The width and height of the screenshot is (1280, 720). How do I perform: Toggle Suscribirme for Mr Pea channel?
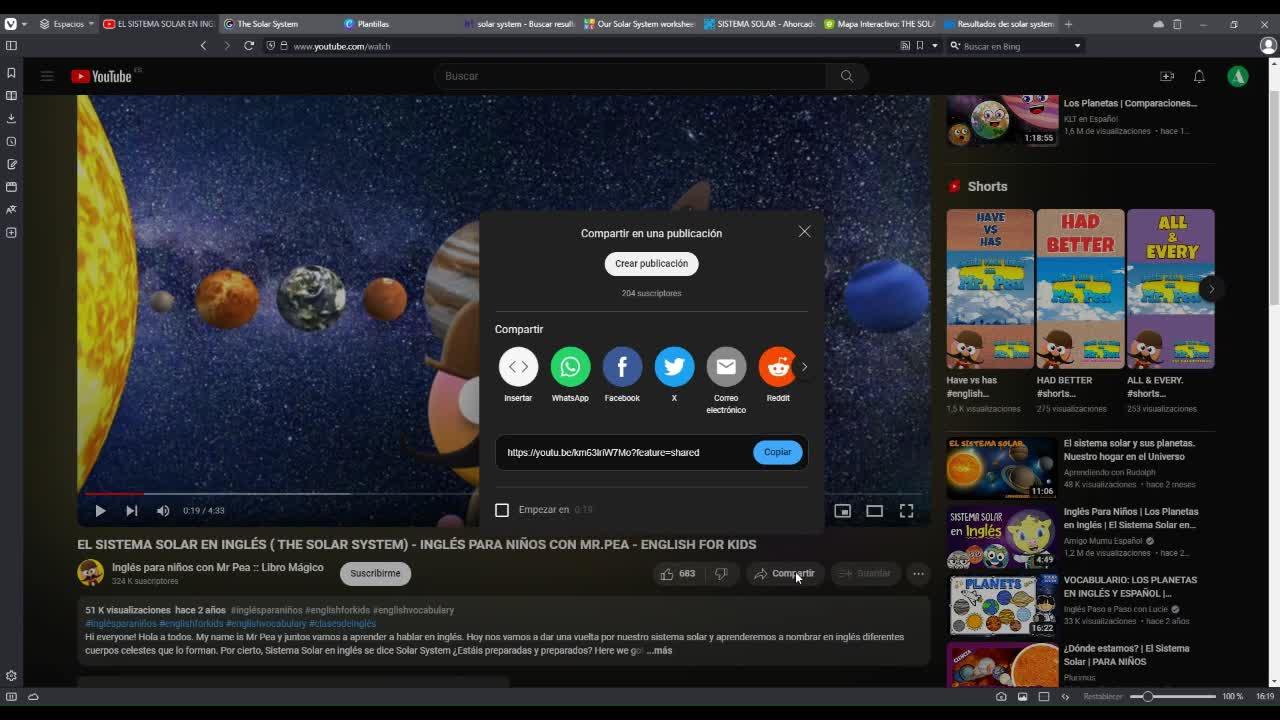tap(375, 574)
